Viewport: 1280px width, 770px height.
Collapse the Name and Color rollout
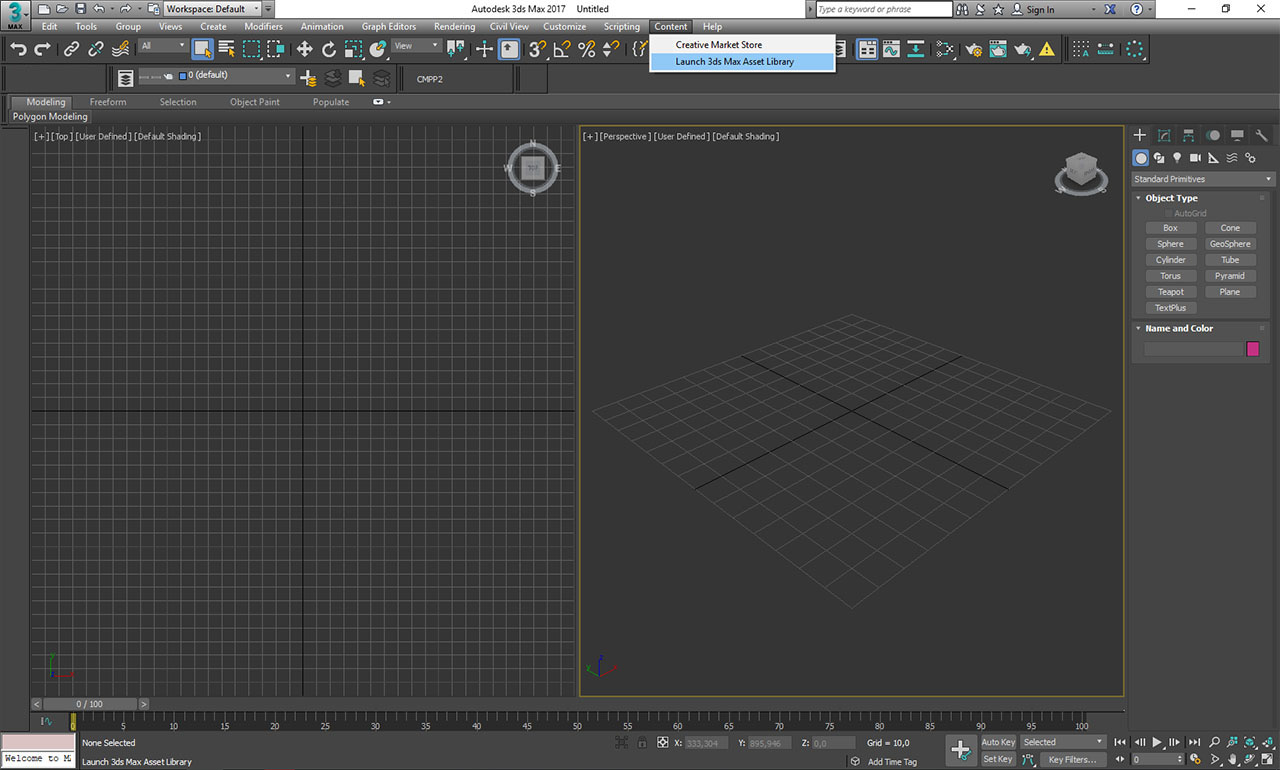point(1179,328)
